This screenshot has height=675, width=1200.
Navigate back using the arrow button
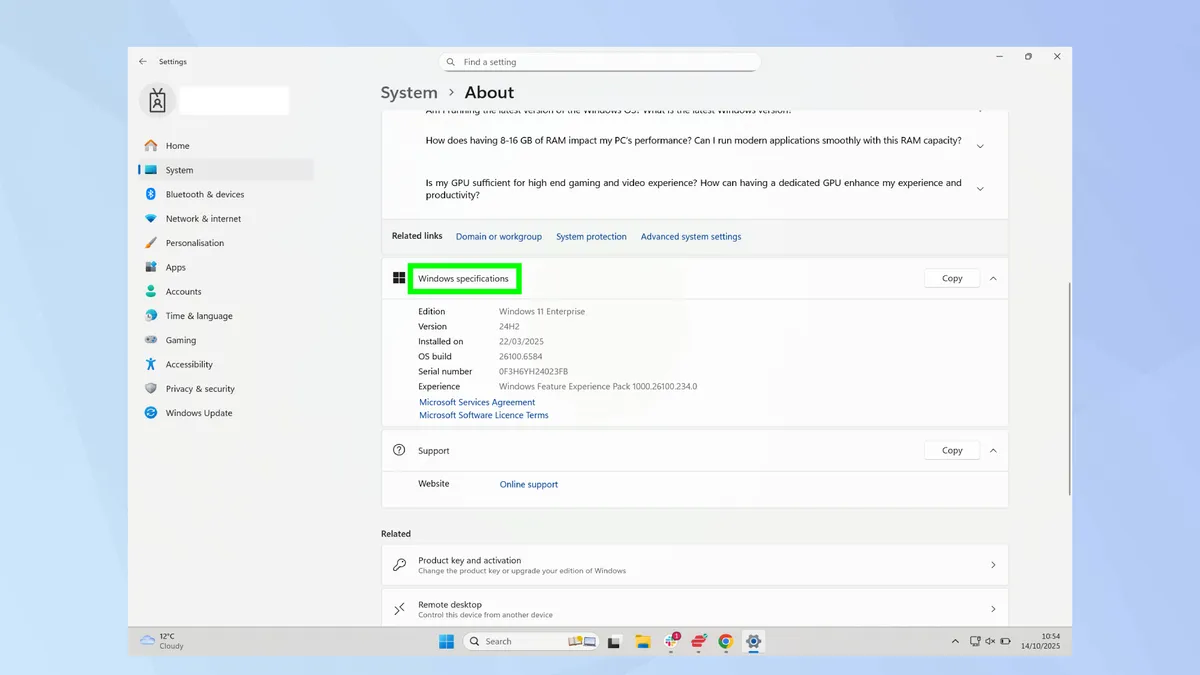tap(142, 61)
